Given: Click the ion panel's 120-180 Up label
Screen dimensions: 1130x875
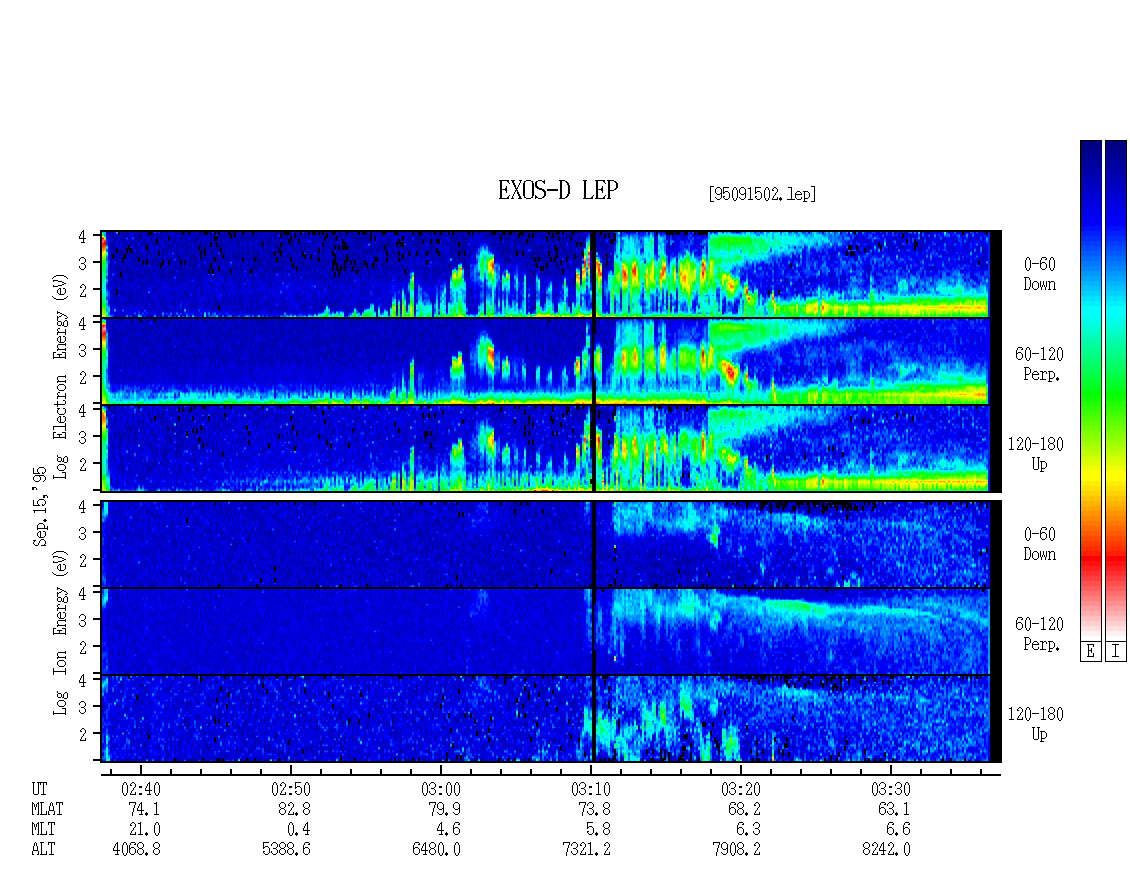Looking at the screenshot, I should click(1036, 724).
